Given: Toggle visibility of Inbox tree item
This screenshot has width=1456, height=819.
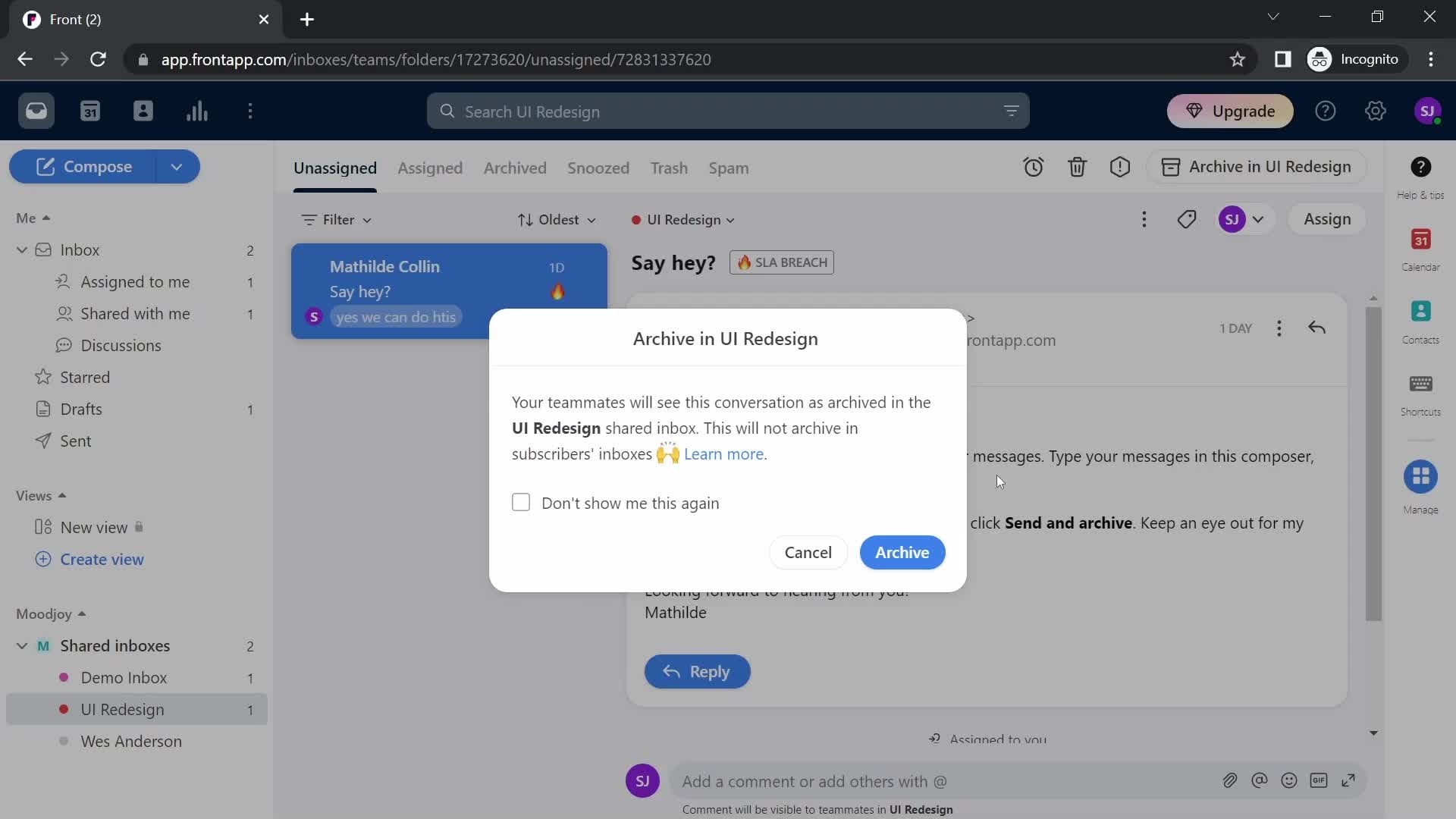Looking at the screenshot, I should point(21,250).
